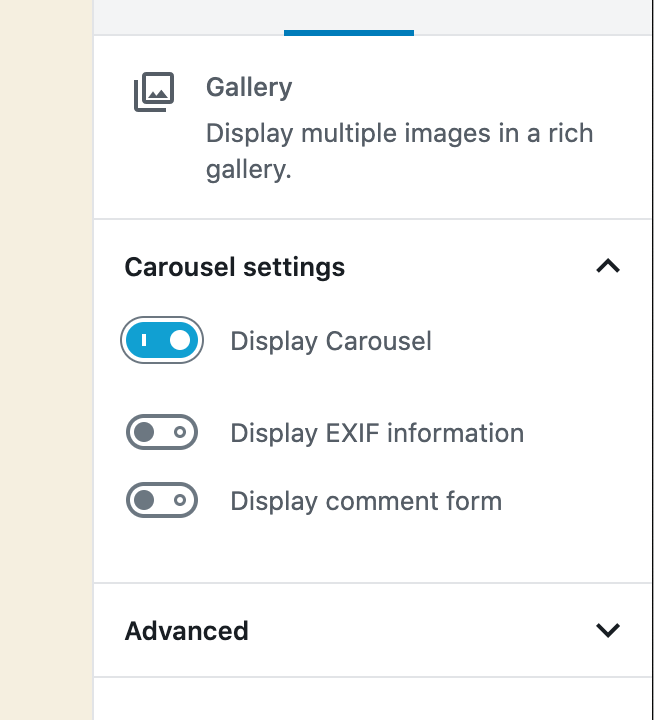Image resolution: width=654 pixels, height=720 pixels.
Task: Enable the Display comment form toggle
Action: click(162, 500)
